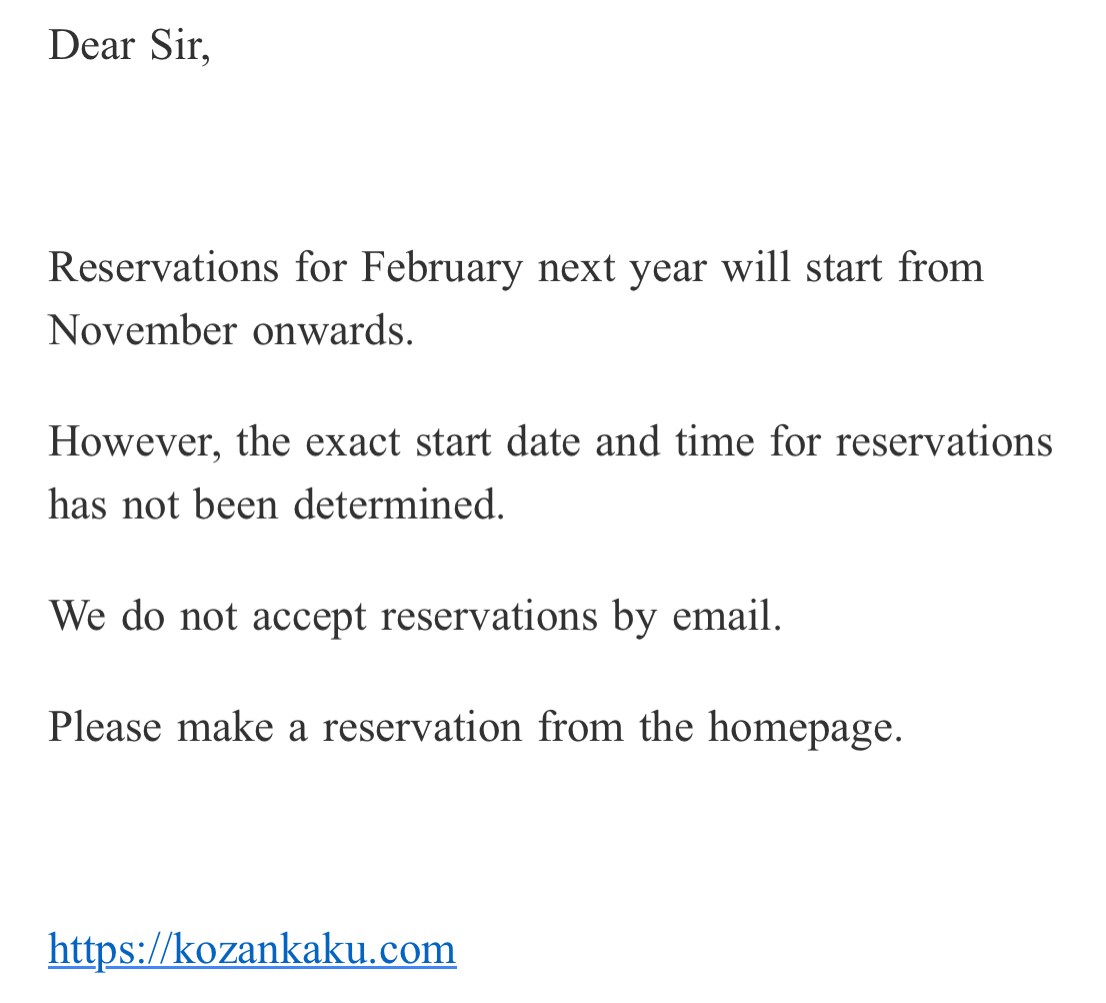
Task: Click the word "homepage." in the email
Action: coord(805,726)
